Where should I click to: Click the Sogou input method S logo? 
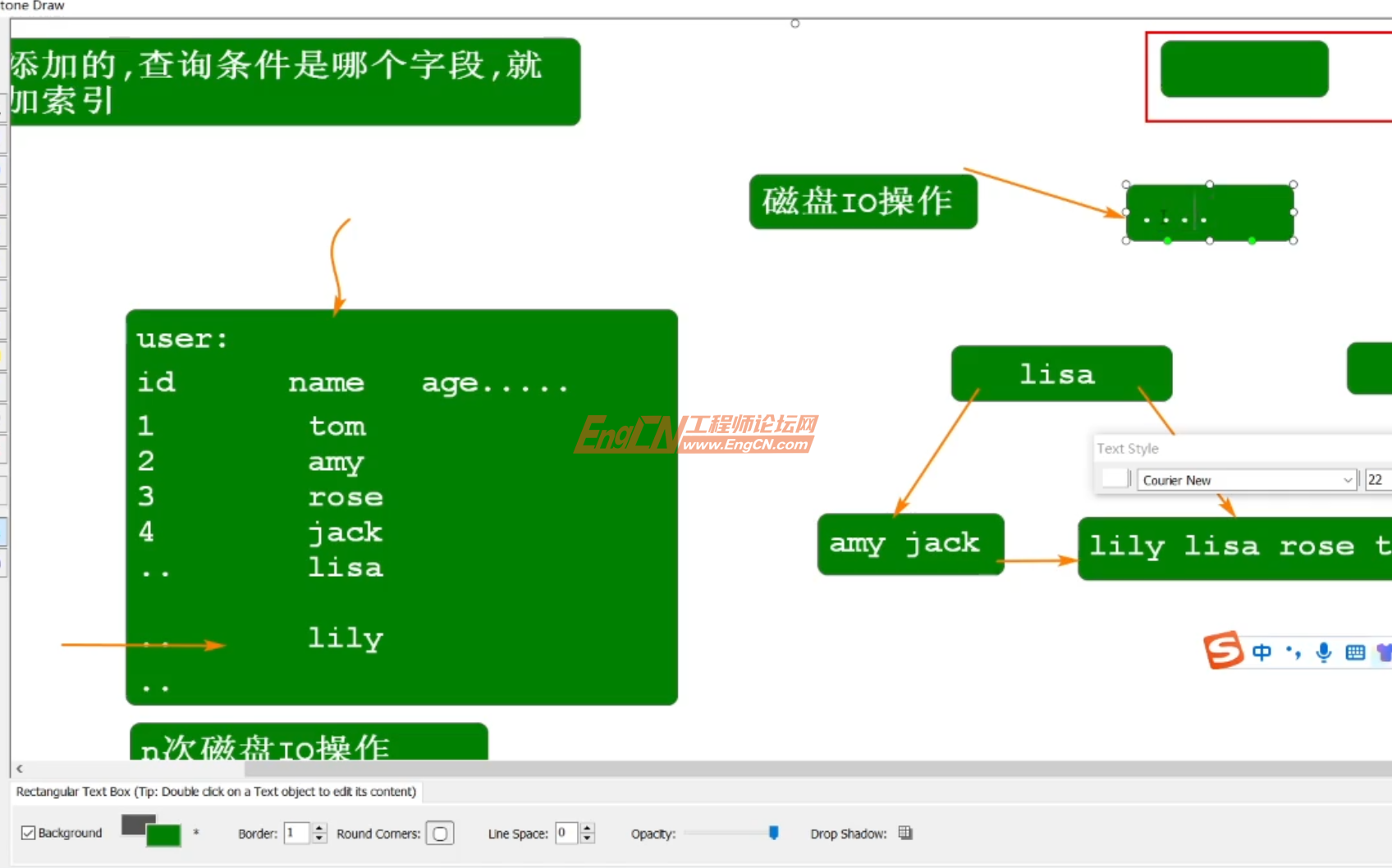pyautogui.click(x=1225, y=650)
